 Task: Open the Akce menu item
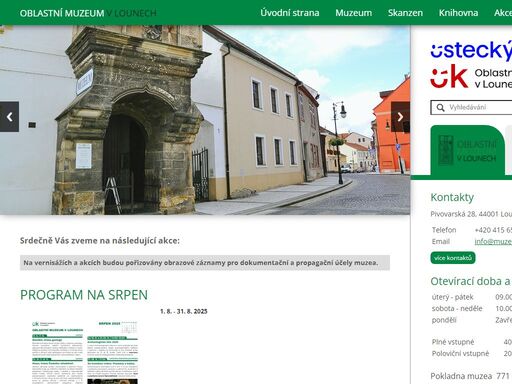pos(503,13)
